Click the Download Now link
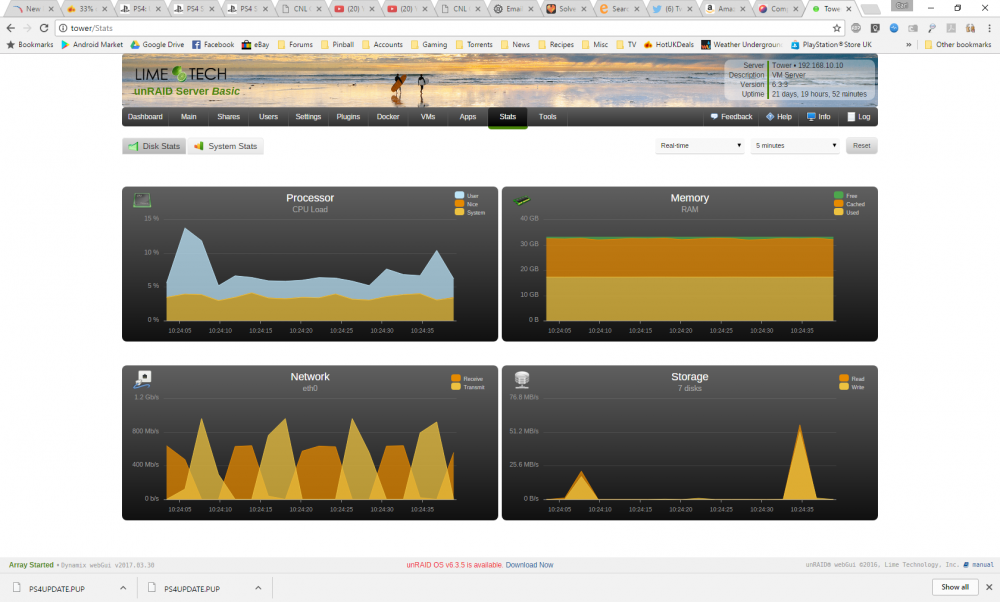The width and height of the screenshot is (1000, 602). (529, 565)
